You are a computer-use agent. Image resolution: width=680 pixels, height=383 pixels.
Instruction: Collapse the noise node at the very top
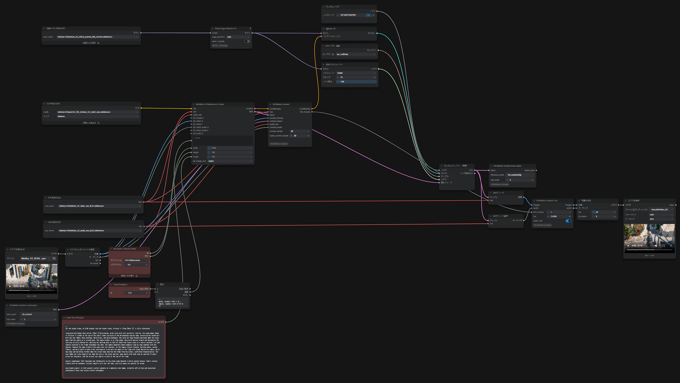[x=324, y=7]
